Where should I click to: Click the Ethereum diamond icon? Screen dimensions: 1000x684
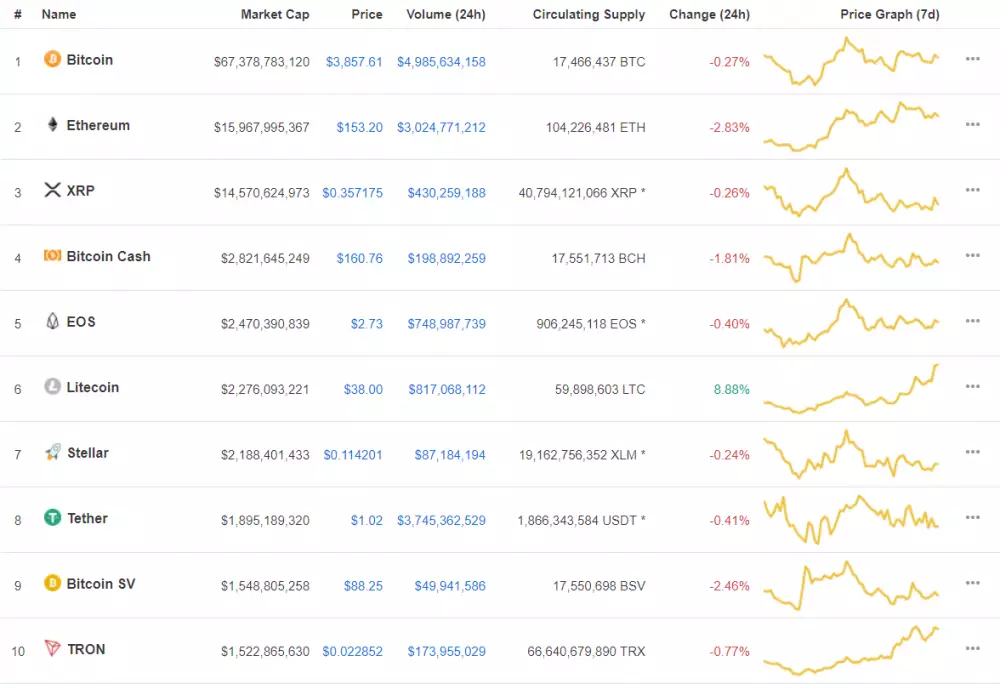[x=51, y=125]
